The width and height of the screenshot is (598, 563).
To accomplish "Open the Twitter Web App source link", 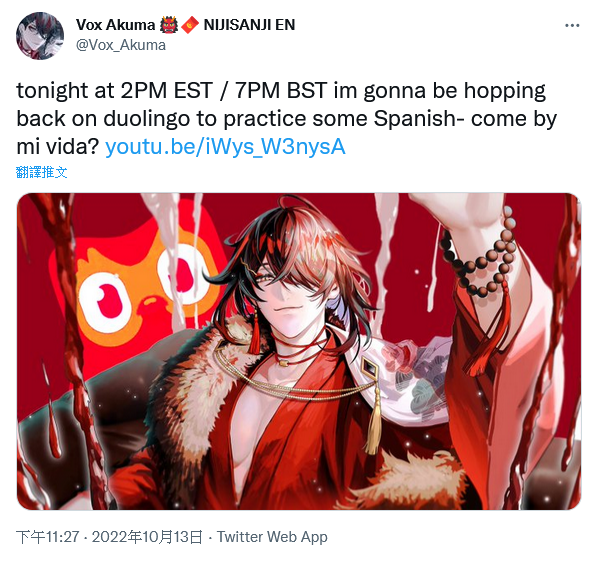I will pyautogui.click(x=272, y=537).
